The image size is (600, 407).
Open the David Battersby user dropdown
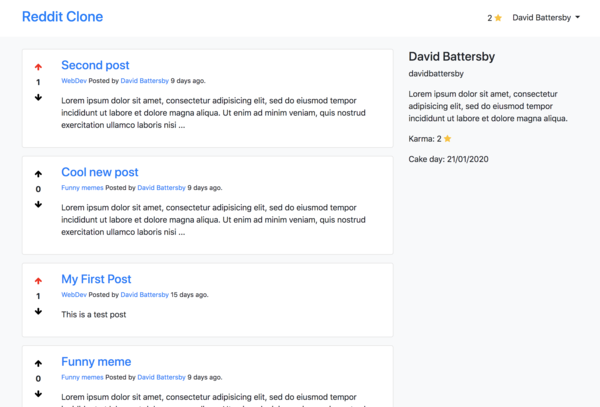546,18
